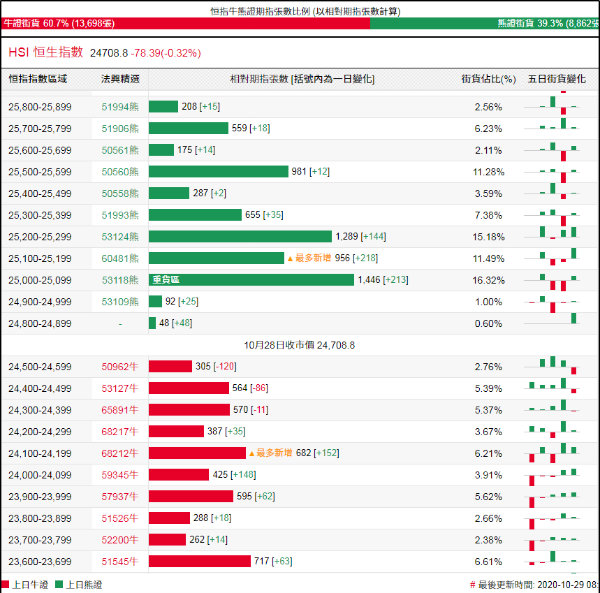Click the 1,446 [+213] contract count

point(383,280)
